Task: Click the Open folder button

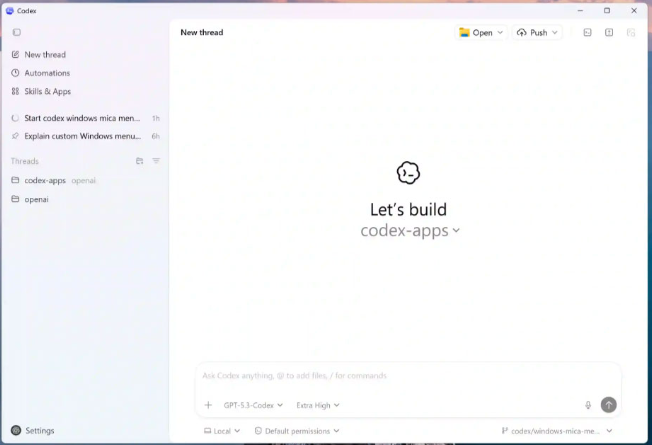Action: pyautogui.click(x=476, y=32)
